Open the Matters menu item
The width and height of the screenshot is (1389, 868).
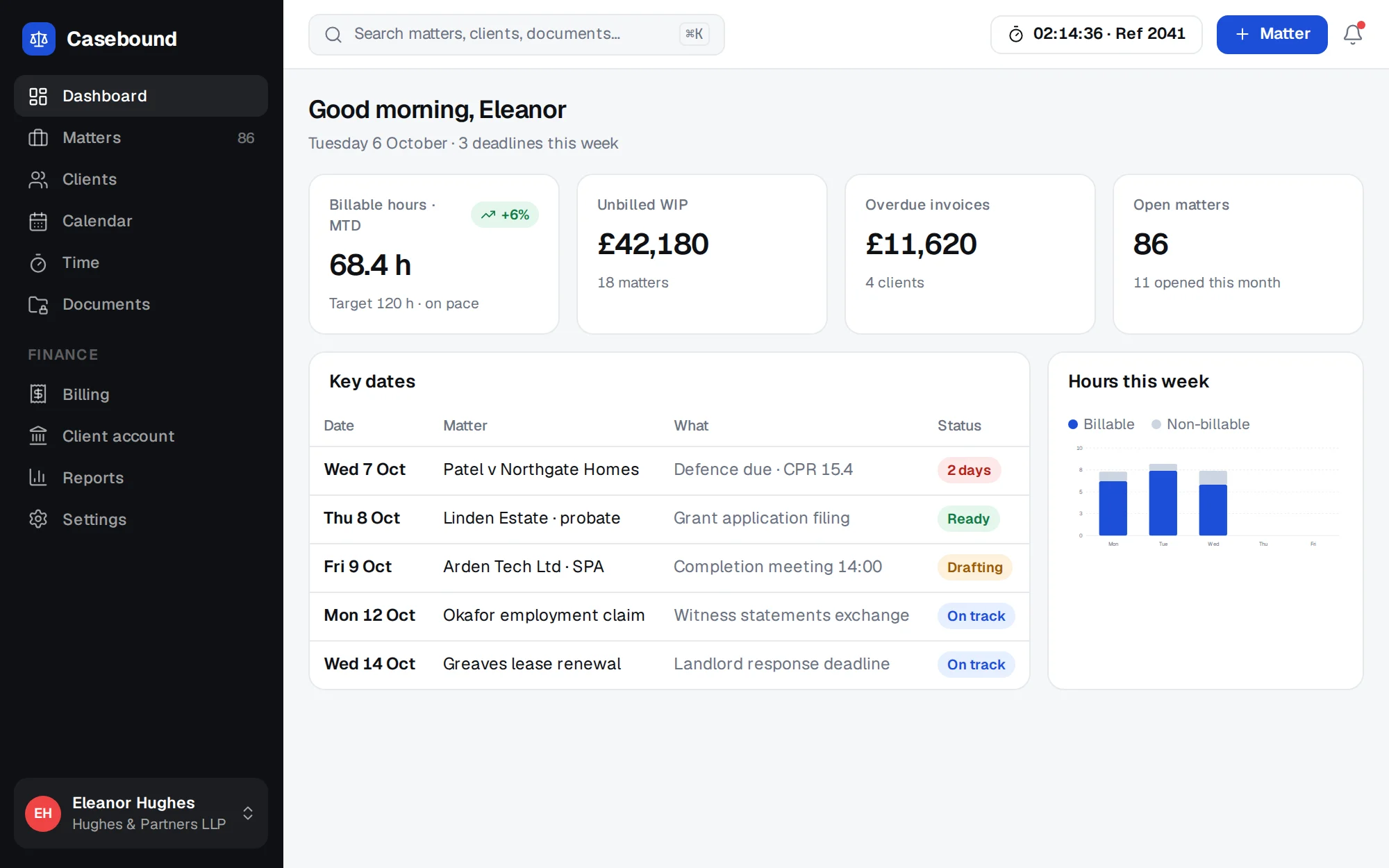pyautogui.click(x=141, y=137)
